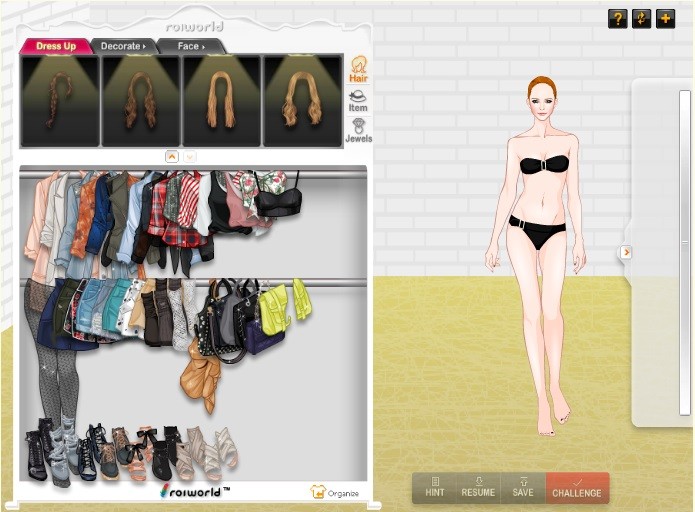Select the Jewels ring category icon
Image resolution: width=695 pixels, height=512 pixels.
point(357,130)
